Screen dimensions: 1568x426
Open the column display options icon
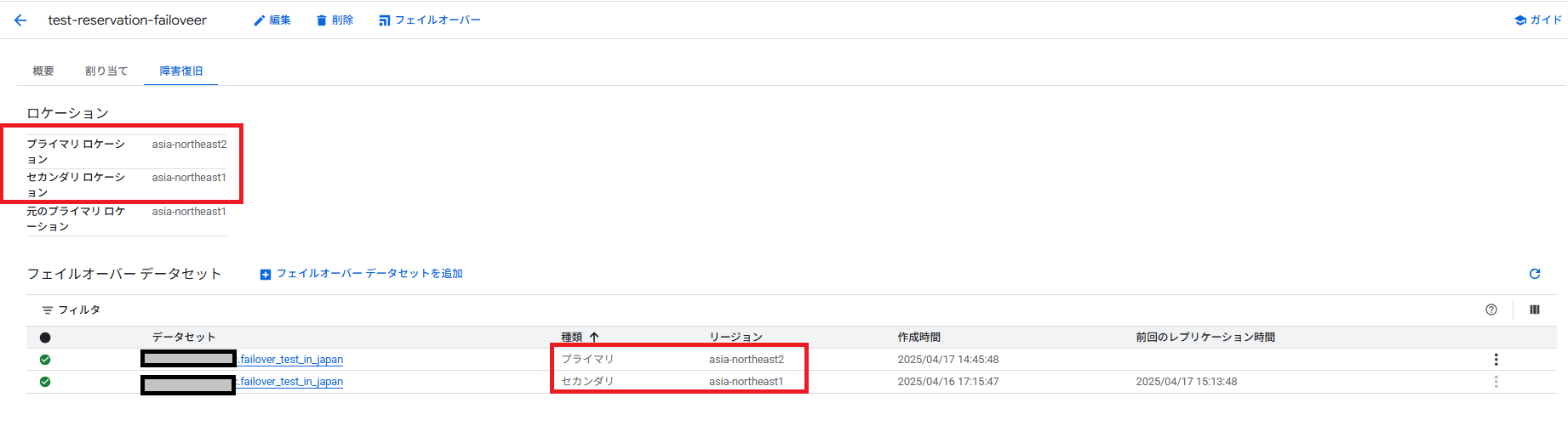pos(1535,310)
